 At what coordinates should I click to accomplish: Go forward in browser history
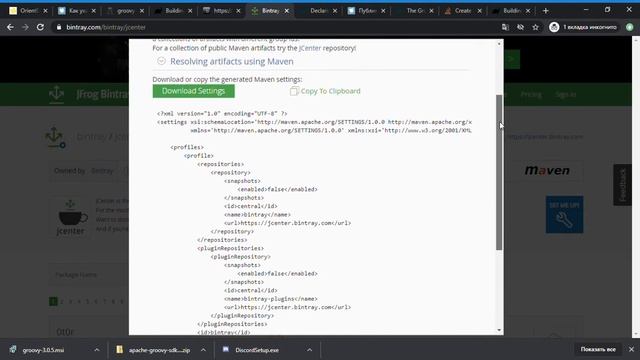pyautogui.click(x=25, y=27)
